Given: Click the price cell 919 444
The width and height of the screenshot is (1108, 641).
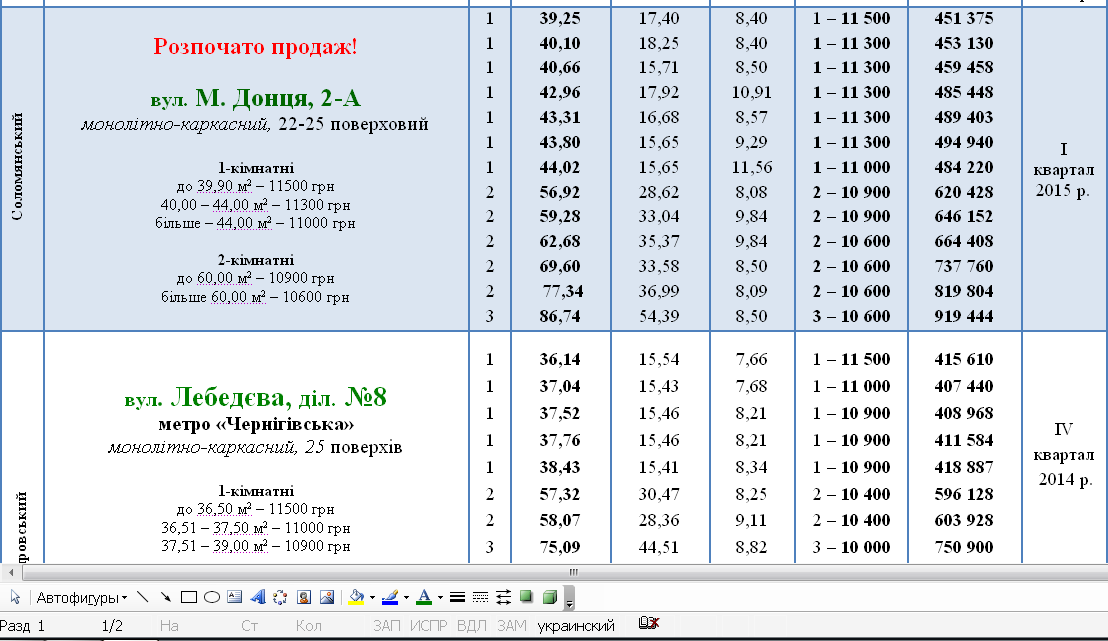Looking at the screenshot, I should point(964,316).
